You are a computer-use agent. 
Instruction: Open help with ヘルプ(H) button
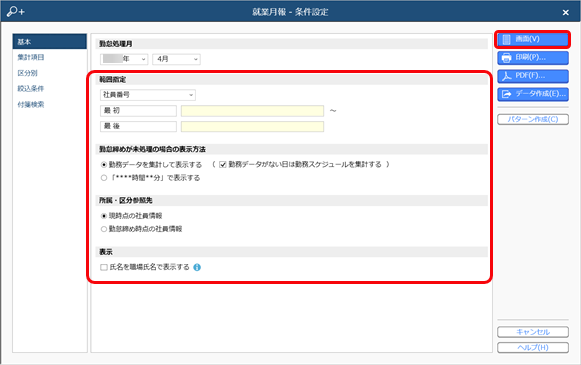pos(532,348)
